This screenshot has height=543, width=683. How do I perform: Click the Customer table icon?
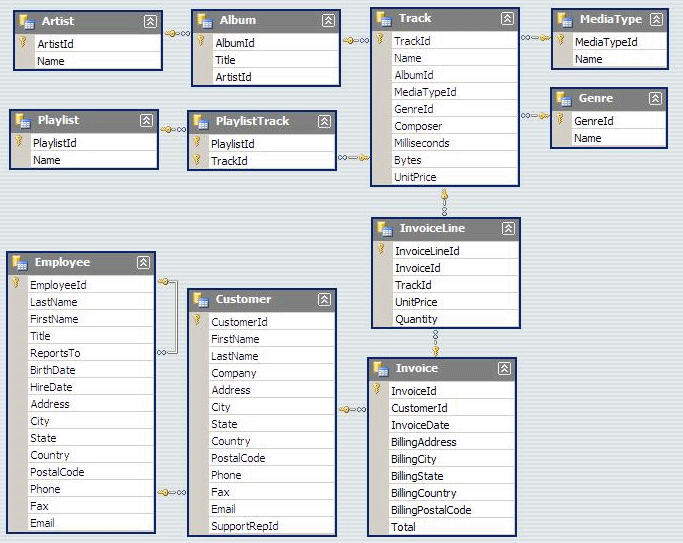click(x=201, y=300)
